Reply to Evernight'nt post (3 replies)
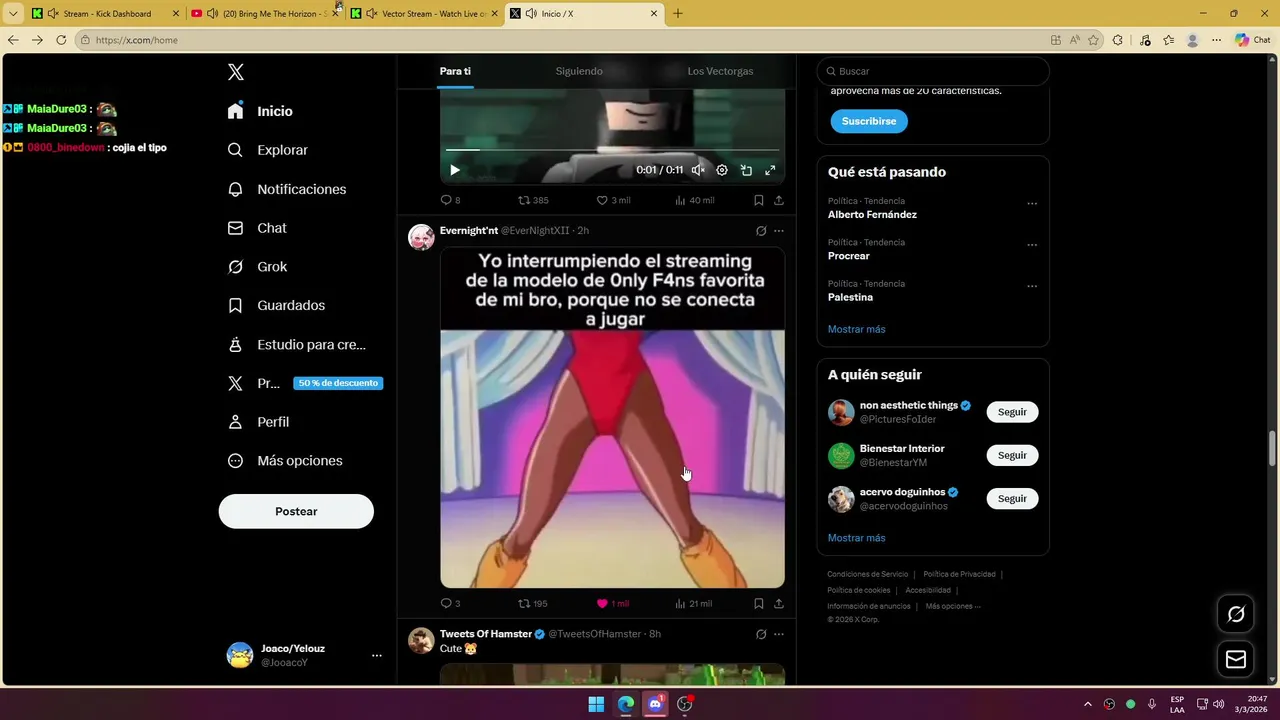The width and height of the screenshot is (1280, 720). pos(450,604)
